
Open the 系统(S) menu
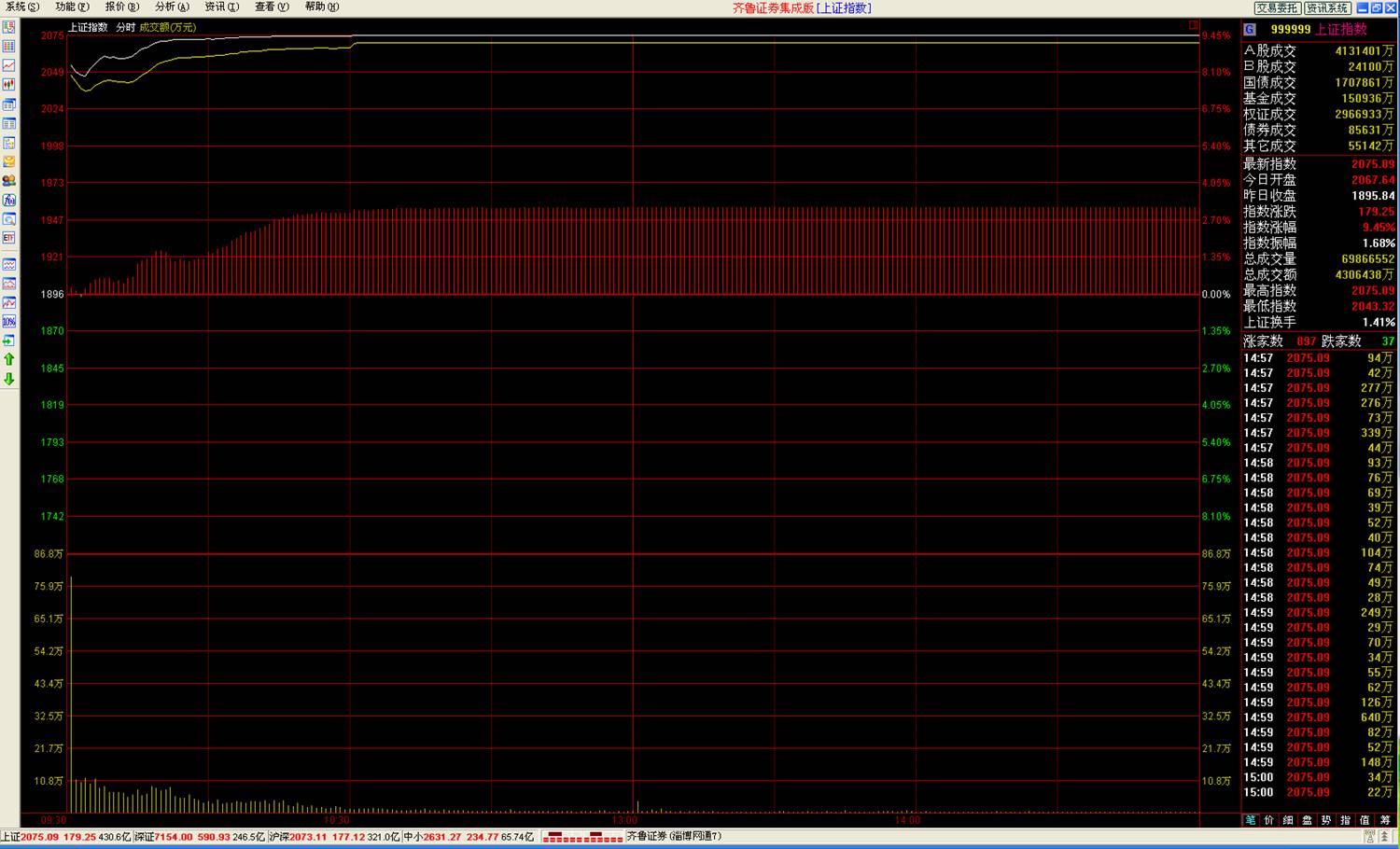click(x=22, y=7)
